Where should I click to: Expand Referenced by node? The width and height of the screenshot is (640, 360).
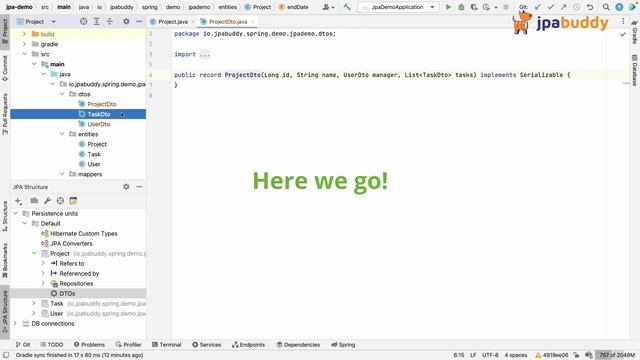click(x=43, y=273)
